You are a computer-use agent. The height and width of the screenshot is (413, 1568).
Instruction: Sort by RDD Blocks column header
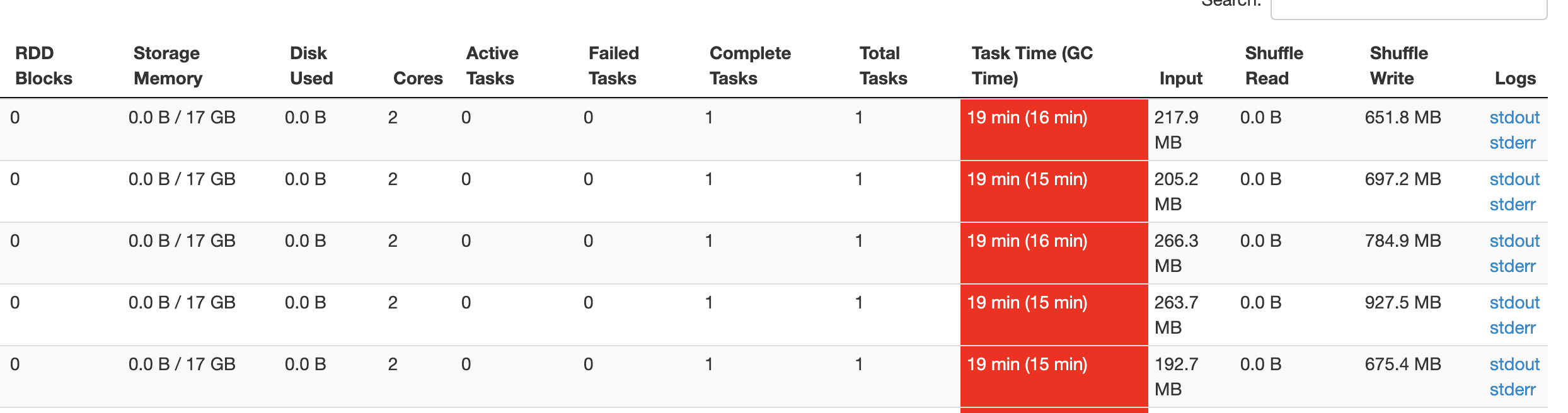43,65
